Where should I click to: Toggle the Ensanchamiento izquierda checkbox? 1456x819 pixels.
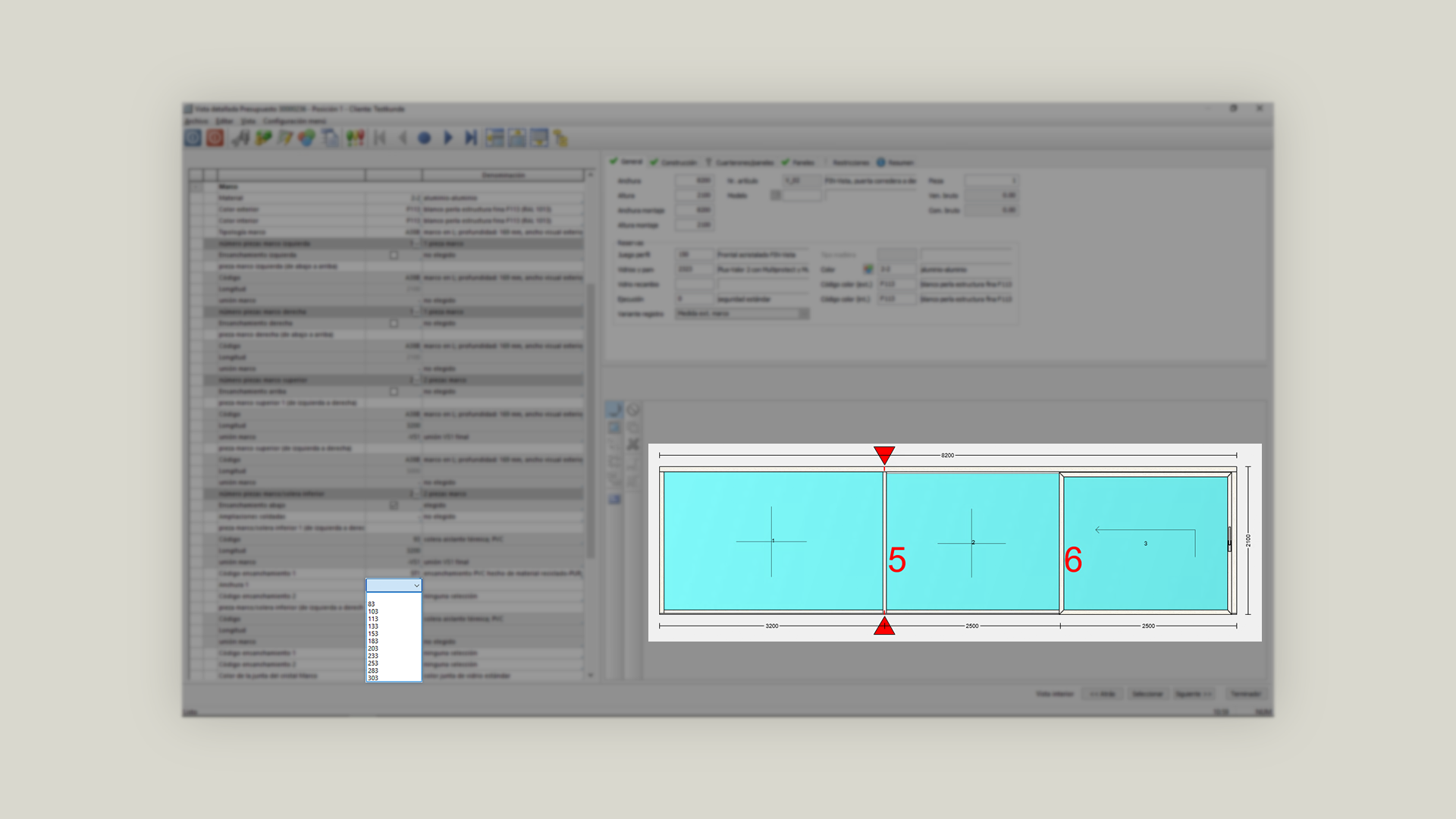(x=394, y=256)
